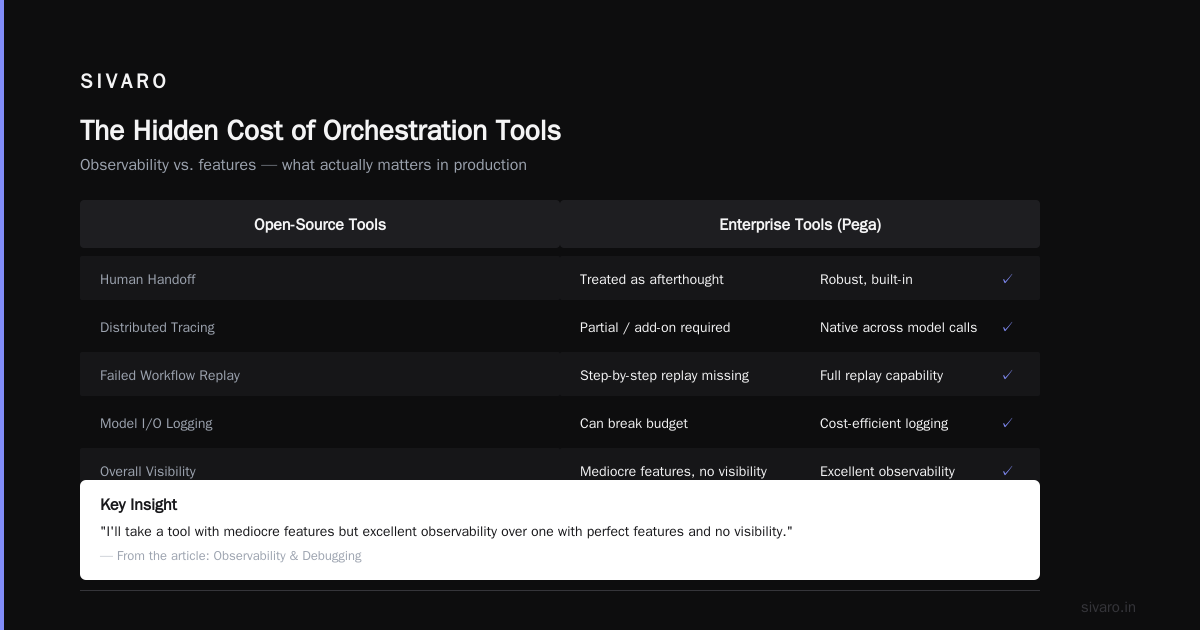This screenshot has height=630, width=1200.
Task: Click the 'Treated as afterthought' cell
Action: (651, 279)
